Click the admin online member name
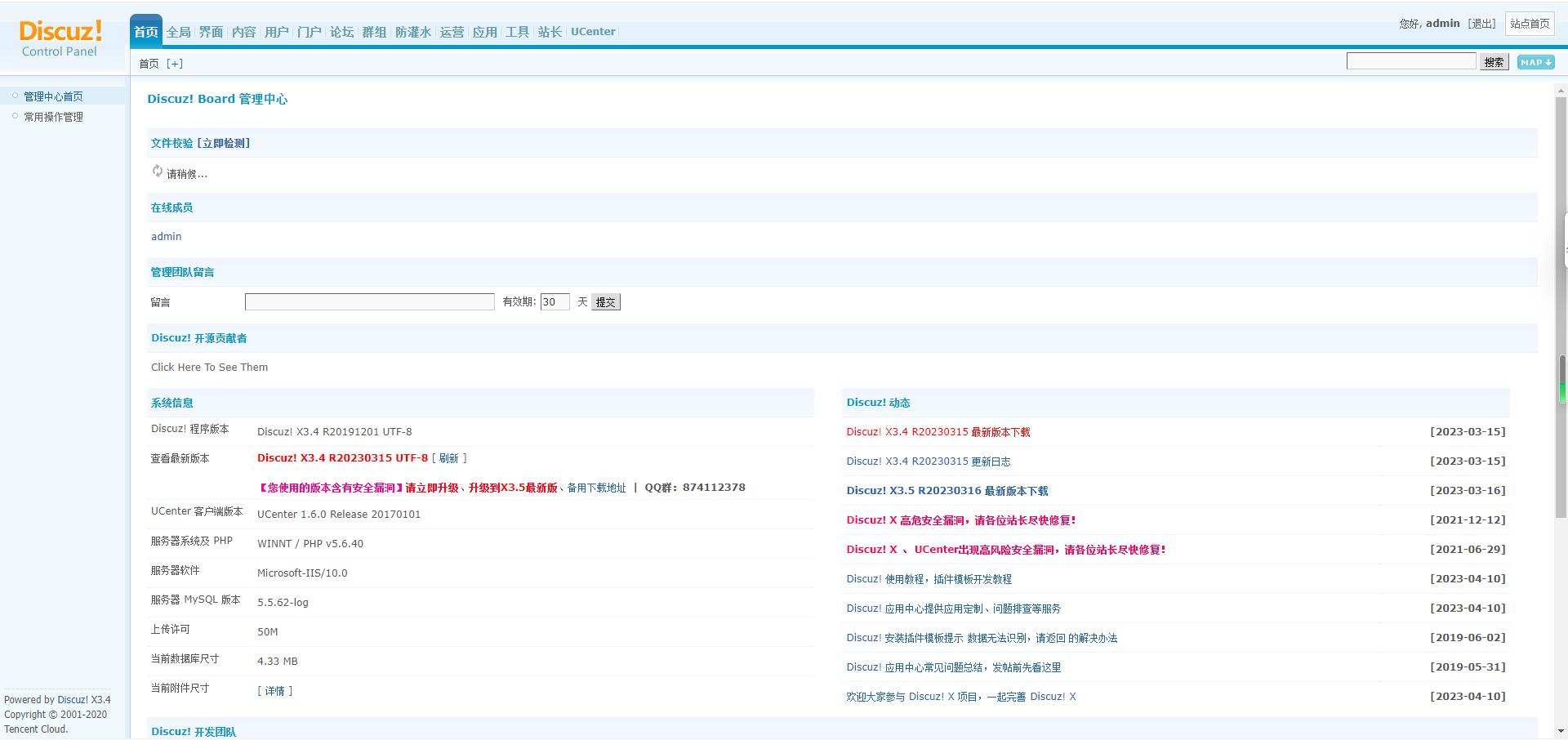Viewport: 1568px width, 740px height. tap(167, 237)
